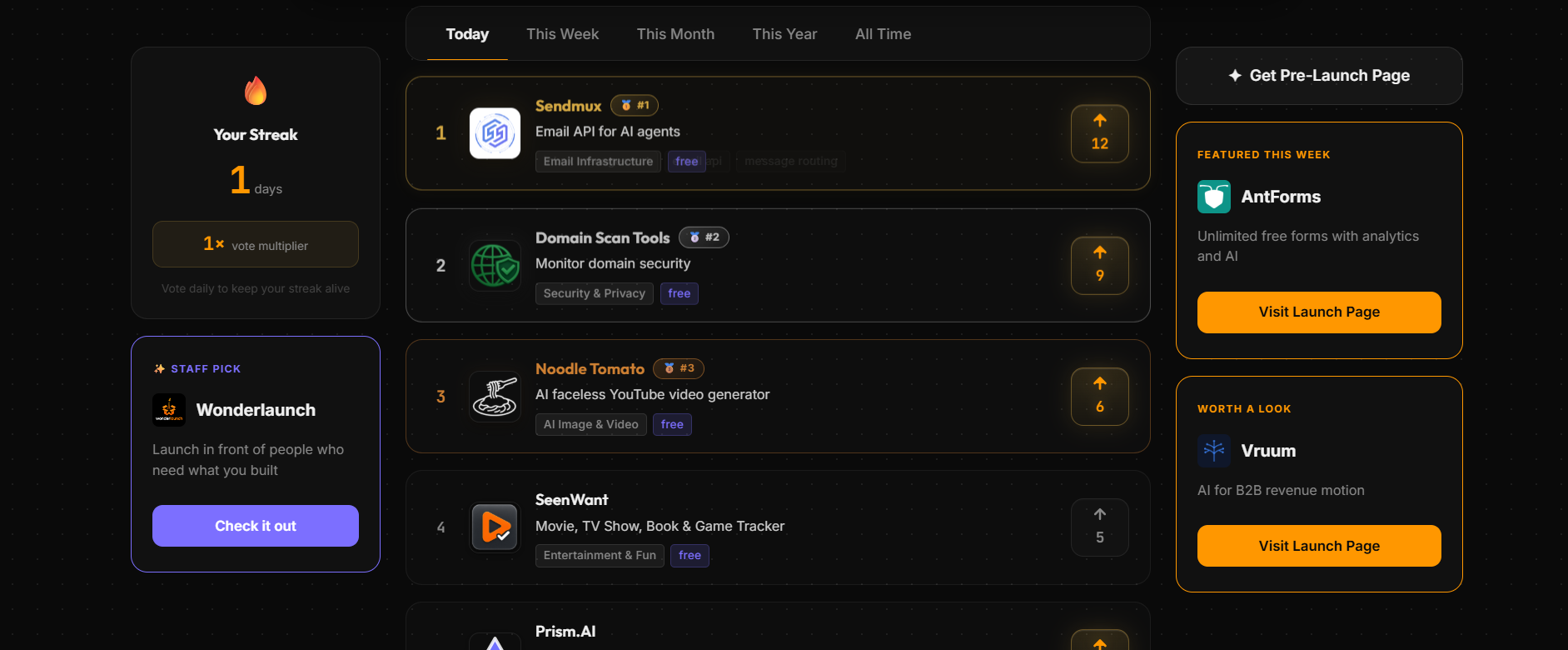
Task: Visit the AntForms launch page
Action: (x=1319, y=312)
